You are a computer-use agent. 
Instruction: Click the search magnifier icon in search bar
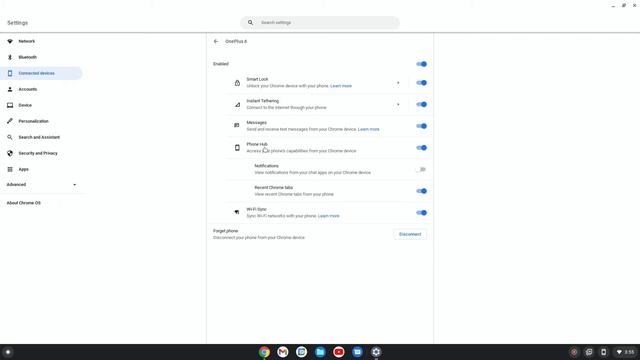click(250, 22)
